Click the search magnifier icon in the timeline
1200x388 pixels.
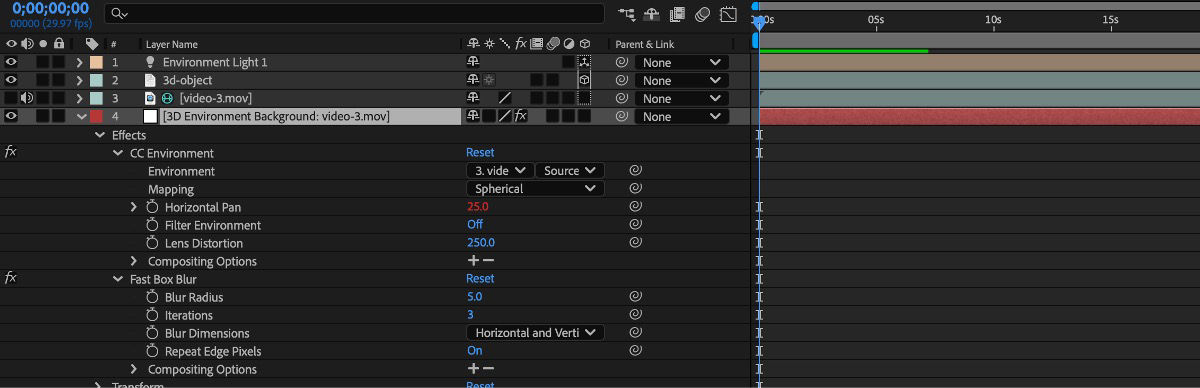120,14
